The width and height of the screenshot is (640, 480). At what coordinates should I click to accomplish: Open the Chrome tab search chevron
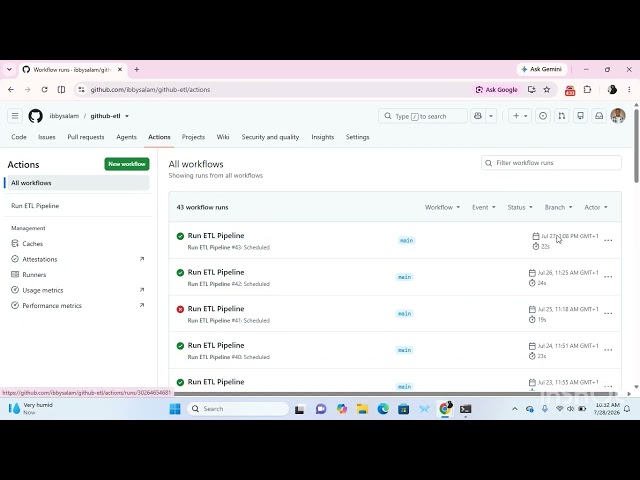tap(9, 69)
